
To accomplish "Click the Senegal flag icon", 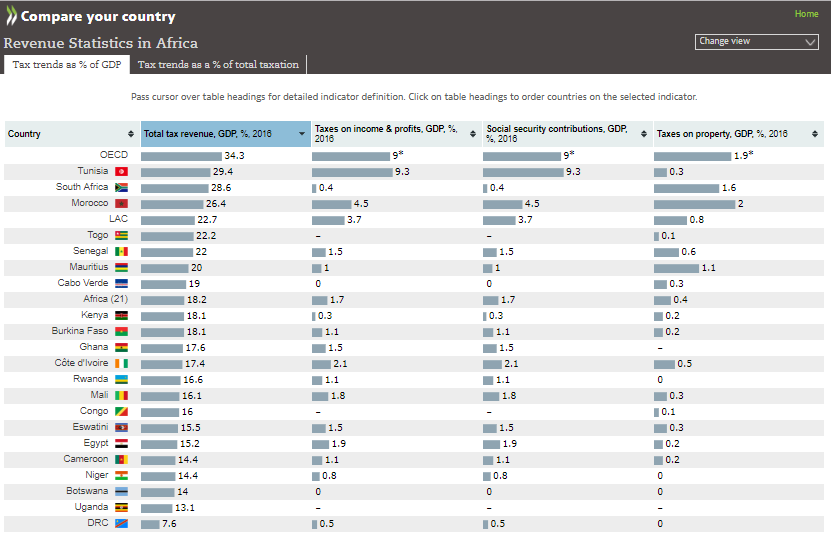I will tap(121, 252).
